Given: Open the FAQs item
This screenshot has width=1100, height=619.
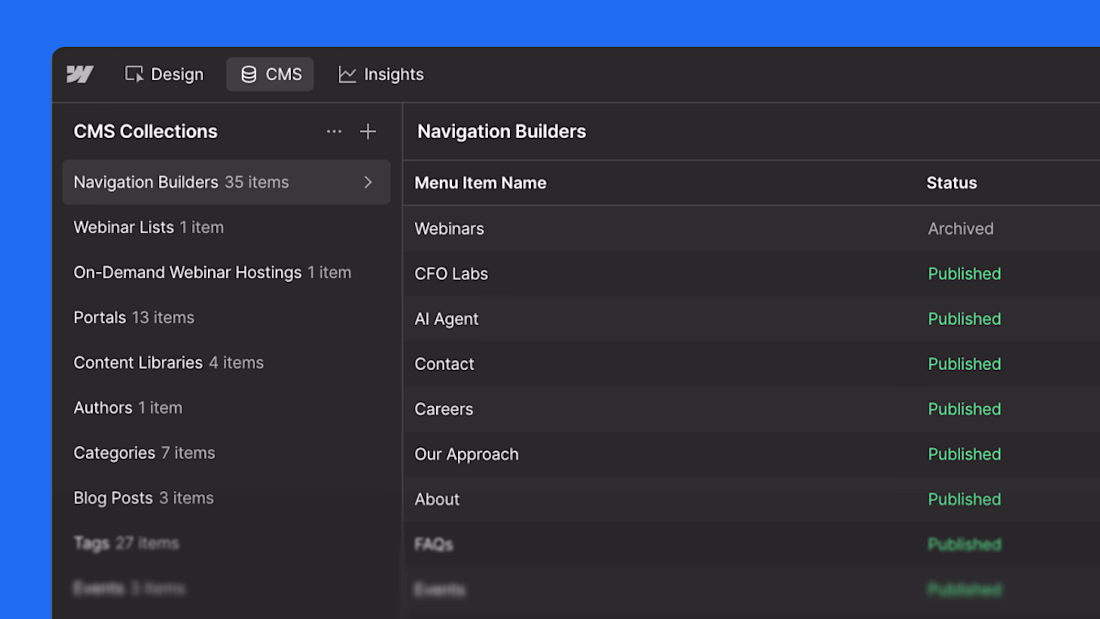Looking at the screenshot, I should point(751,544).
